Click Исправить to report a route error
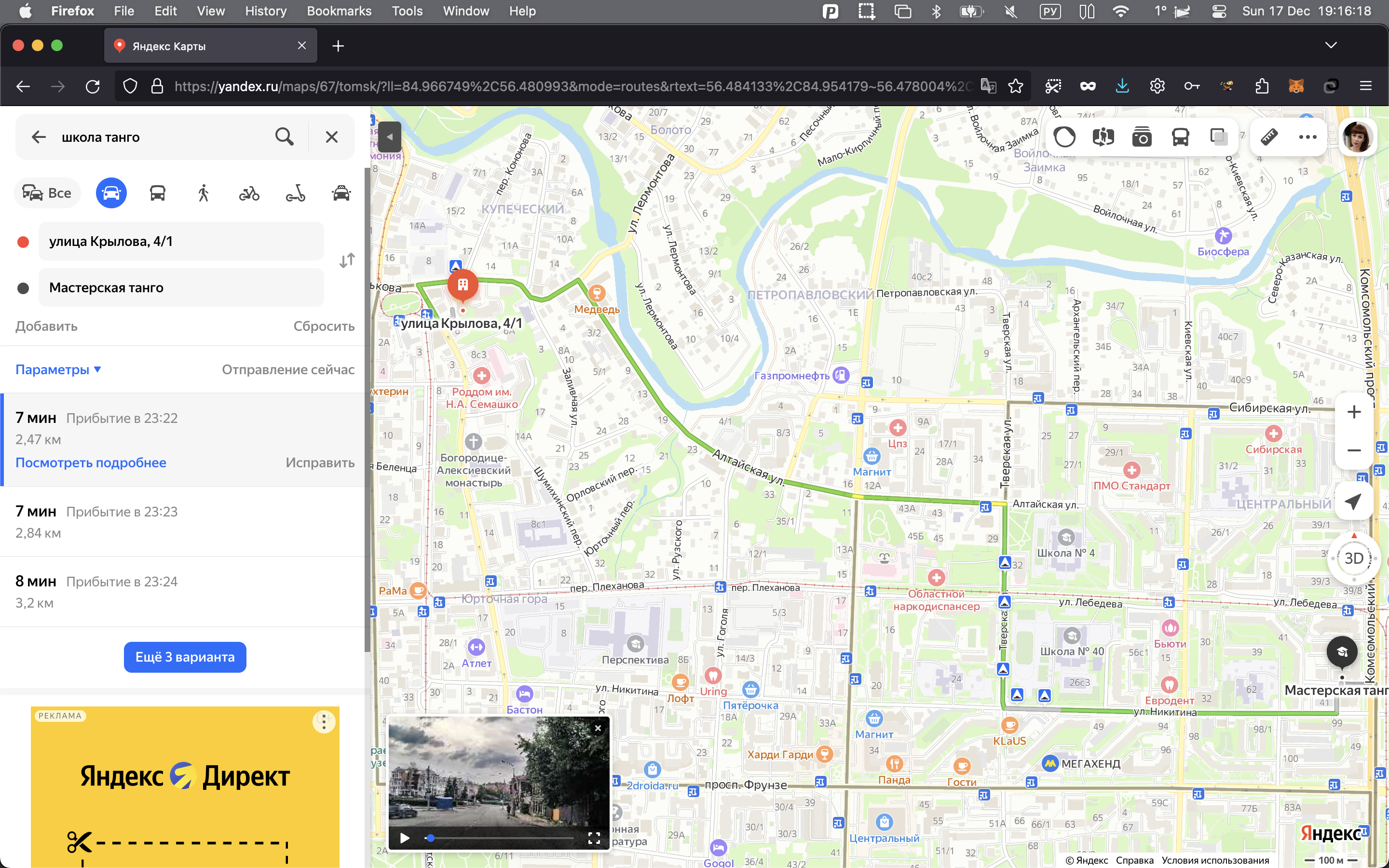The width and height of the screenshot is (1389, 868). (320, 463)
